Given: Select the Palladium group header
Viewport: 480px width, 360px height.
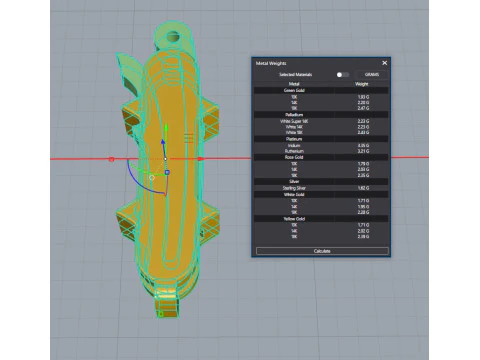Looking at the screenshot, I should coord(321,115).
